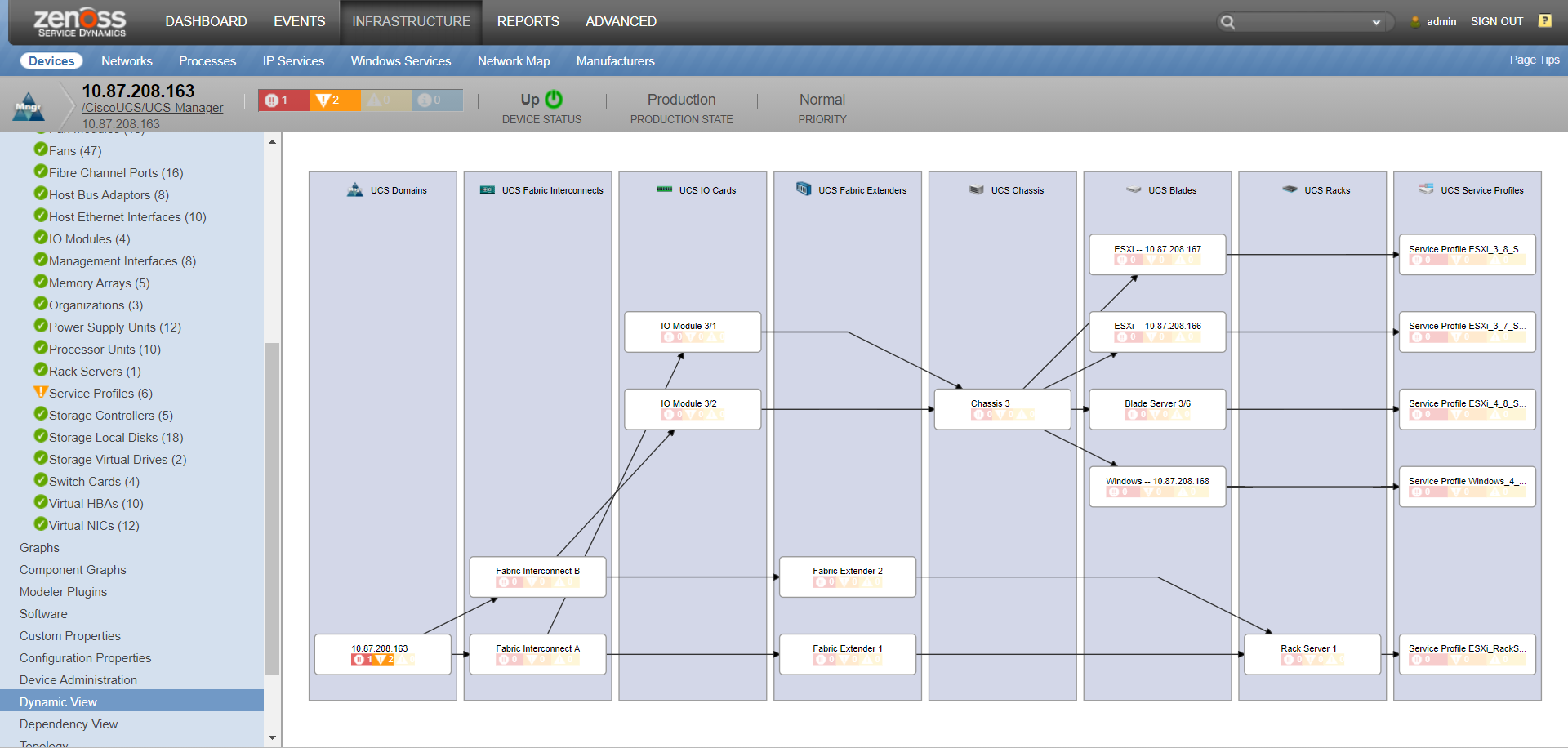Click the Fabric Interconnect B node
Screen dimensions: 1568x748
(x=537, y=577)
